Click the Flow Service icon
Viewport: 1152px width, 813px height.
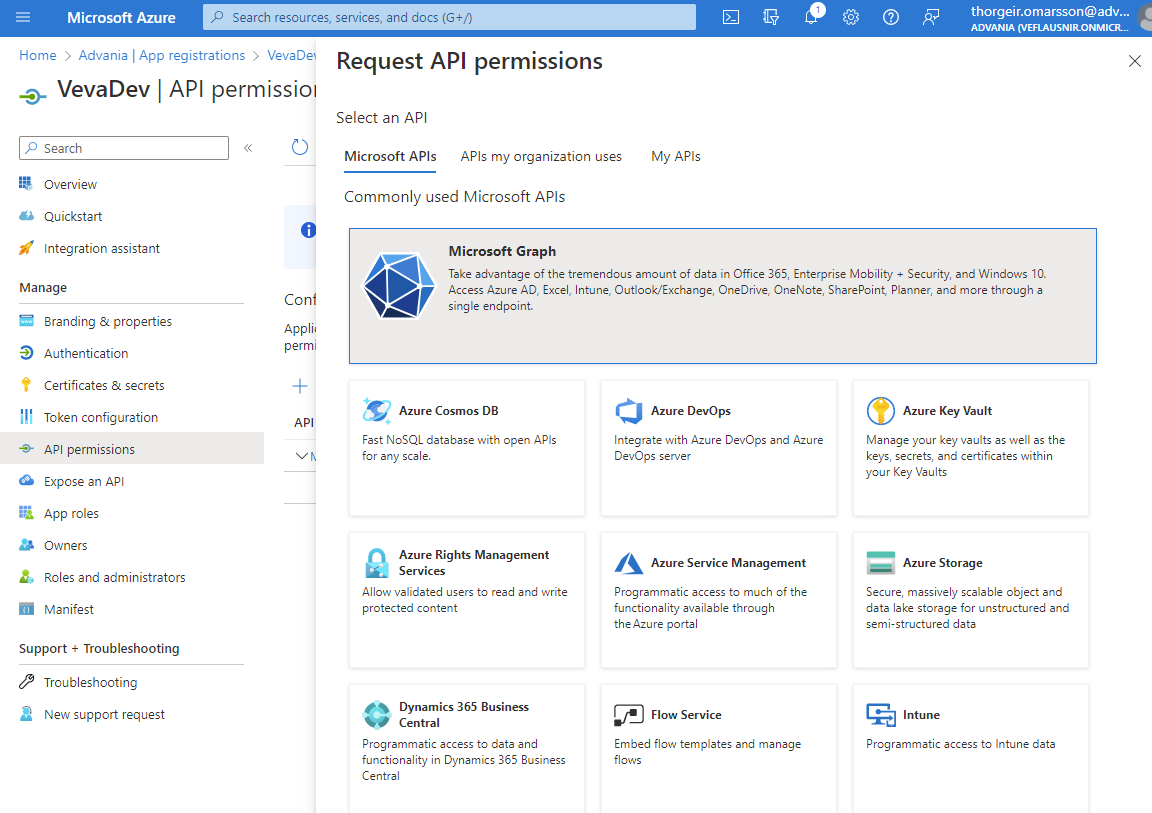click(x=629, y=715)
